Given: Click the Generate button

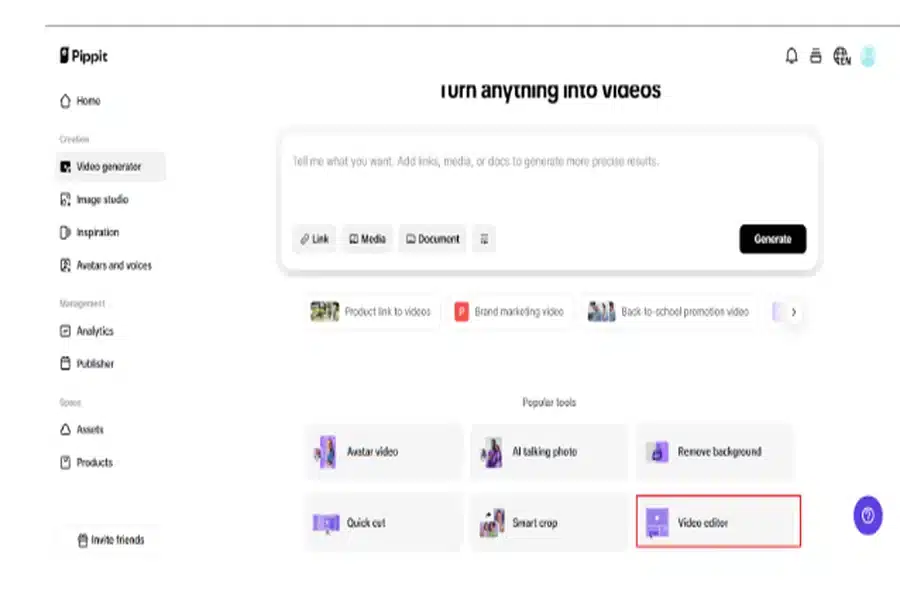Looking at the screenshot, I should [x=773, y=239].
